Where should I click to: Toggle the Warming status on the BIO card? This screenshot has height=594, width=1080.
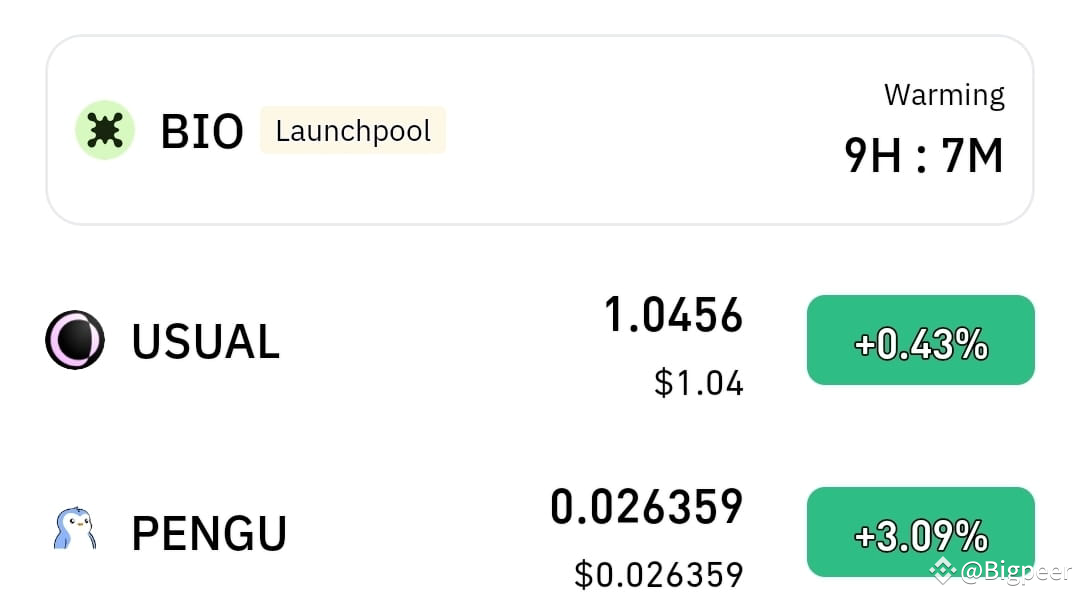[944, 93]
